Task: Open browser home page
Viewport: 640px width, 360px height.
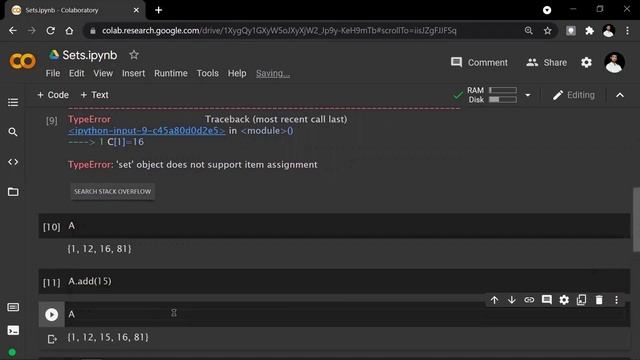Action: [x=69, y=31]
